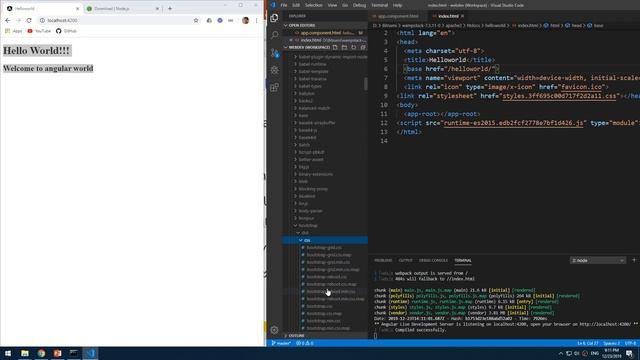Image resolution: width=640 pixels, height=360 pixels.
Task: Click the New Folder icon in workspace header
Action: tap(344, 47)
